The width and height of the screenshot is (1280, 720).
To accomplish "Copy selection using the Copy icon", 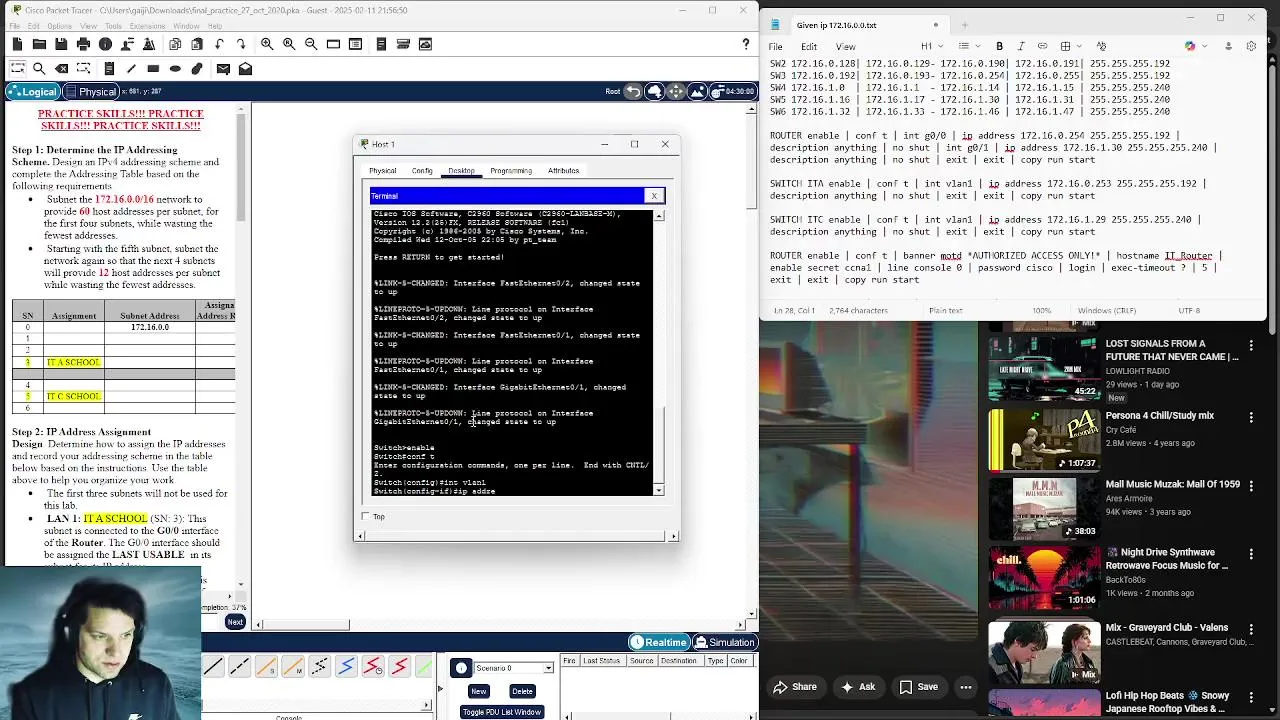I will (x=175, y=44).
